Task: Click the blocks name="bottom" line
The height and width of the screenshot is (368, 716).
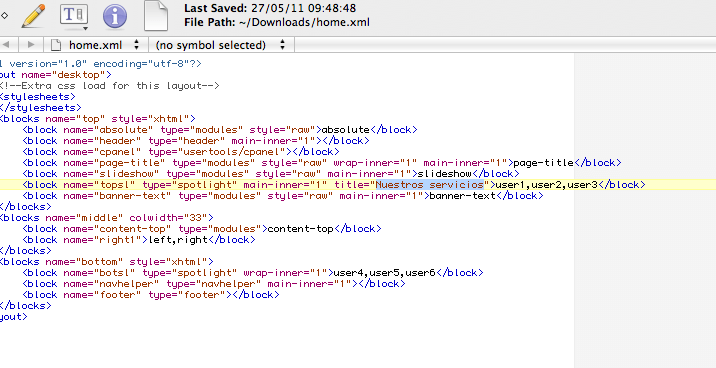Action: pyautogui.click(x=107, y=262)
